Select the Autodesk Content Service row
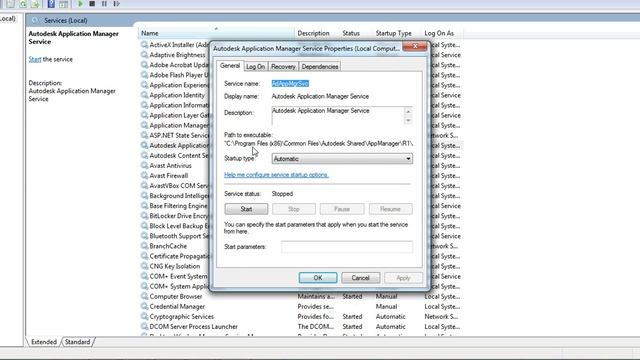Image resolution: width=640 pixels, height=360 pixels. pyautogui.click(x=175, y=156)
